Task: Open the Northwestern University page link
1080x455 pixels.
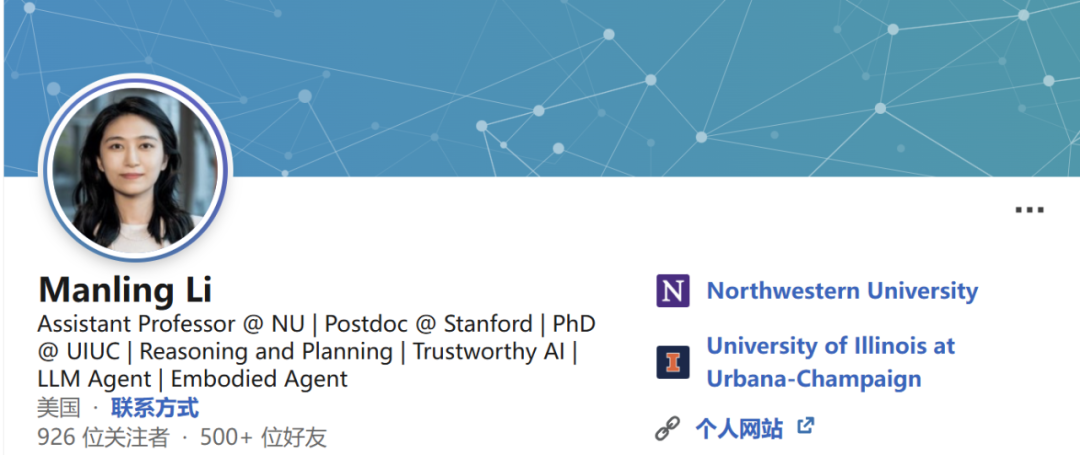Action: (842, 291)
